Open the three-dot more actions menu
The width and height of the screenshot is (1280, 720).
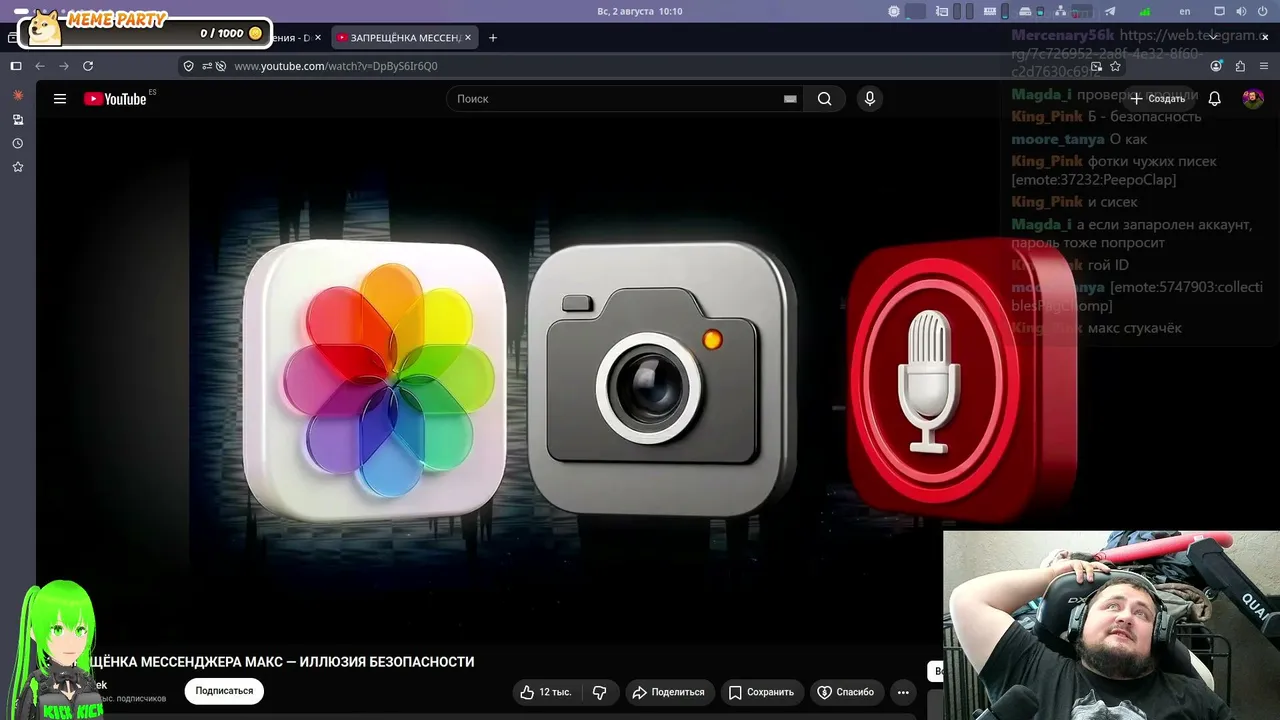(x=903, y=692)
